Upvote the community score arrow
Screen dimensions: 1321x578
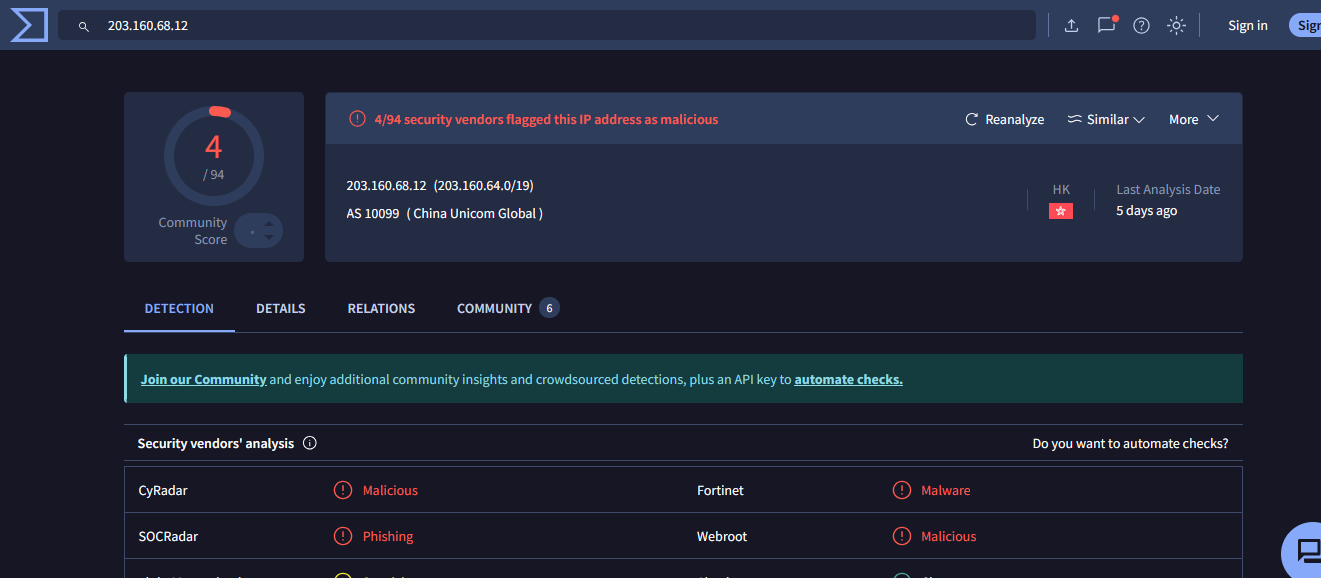click(269, 224)
